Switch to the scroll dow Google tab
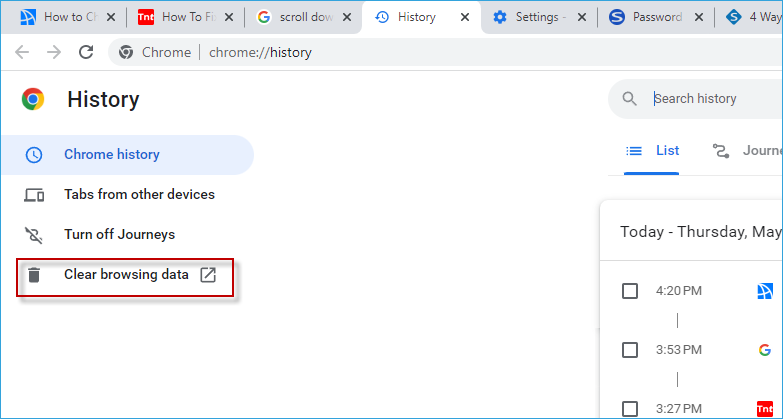 [x=303, y=17]
